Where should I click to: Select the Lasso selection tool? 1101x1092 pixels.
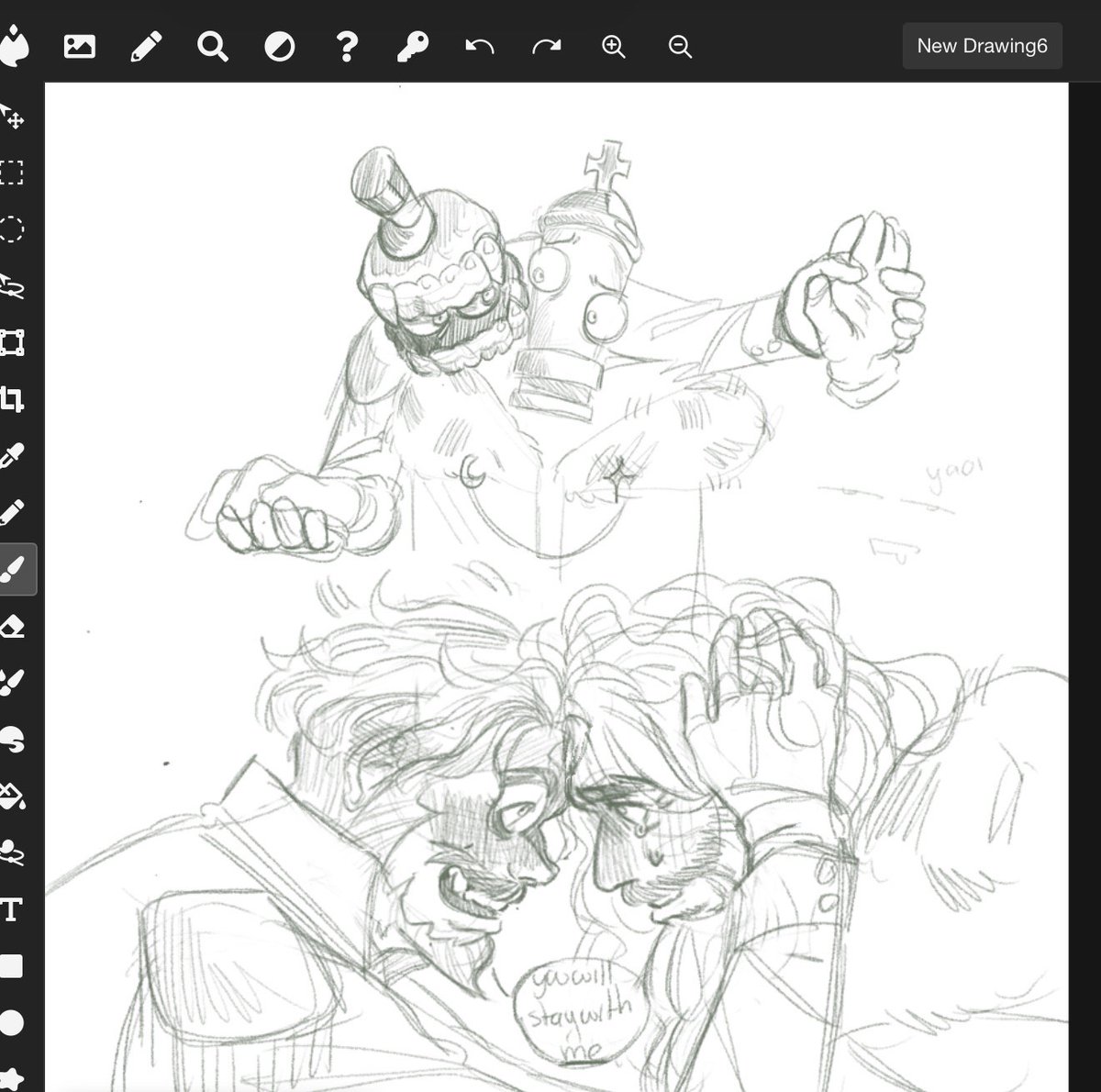point(11,286)
